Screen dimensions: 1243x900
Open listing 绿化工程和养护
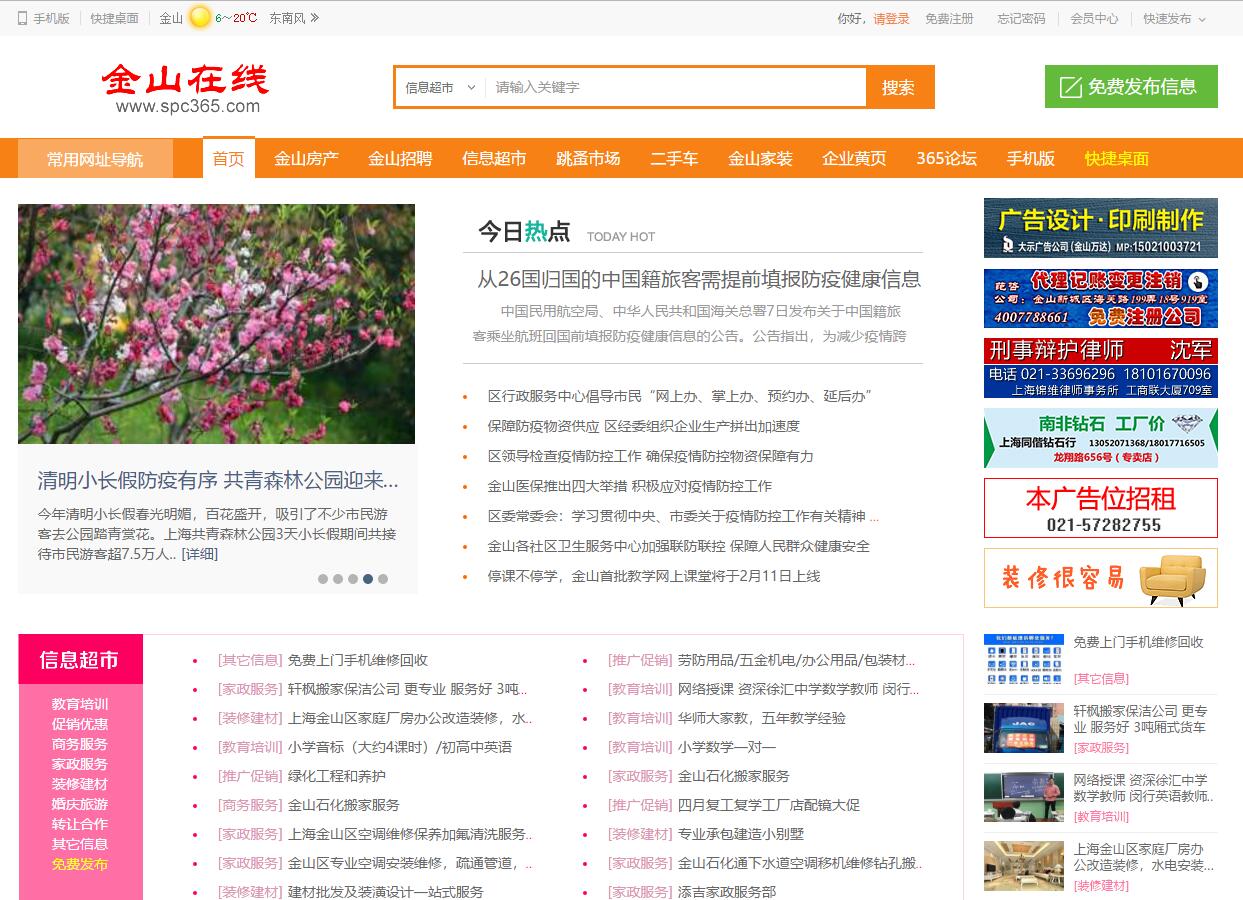tap(337, 776)
